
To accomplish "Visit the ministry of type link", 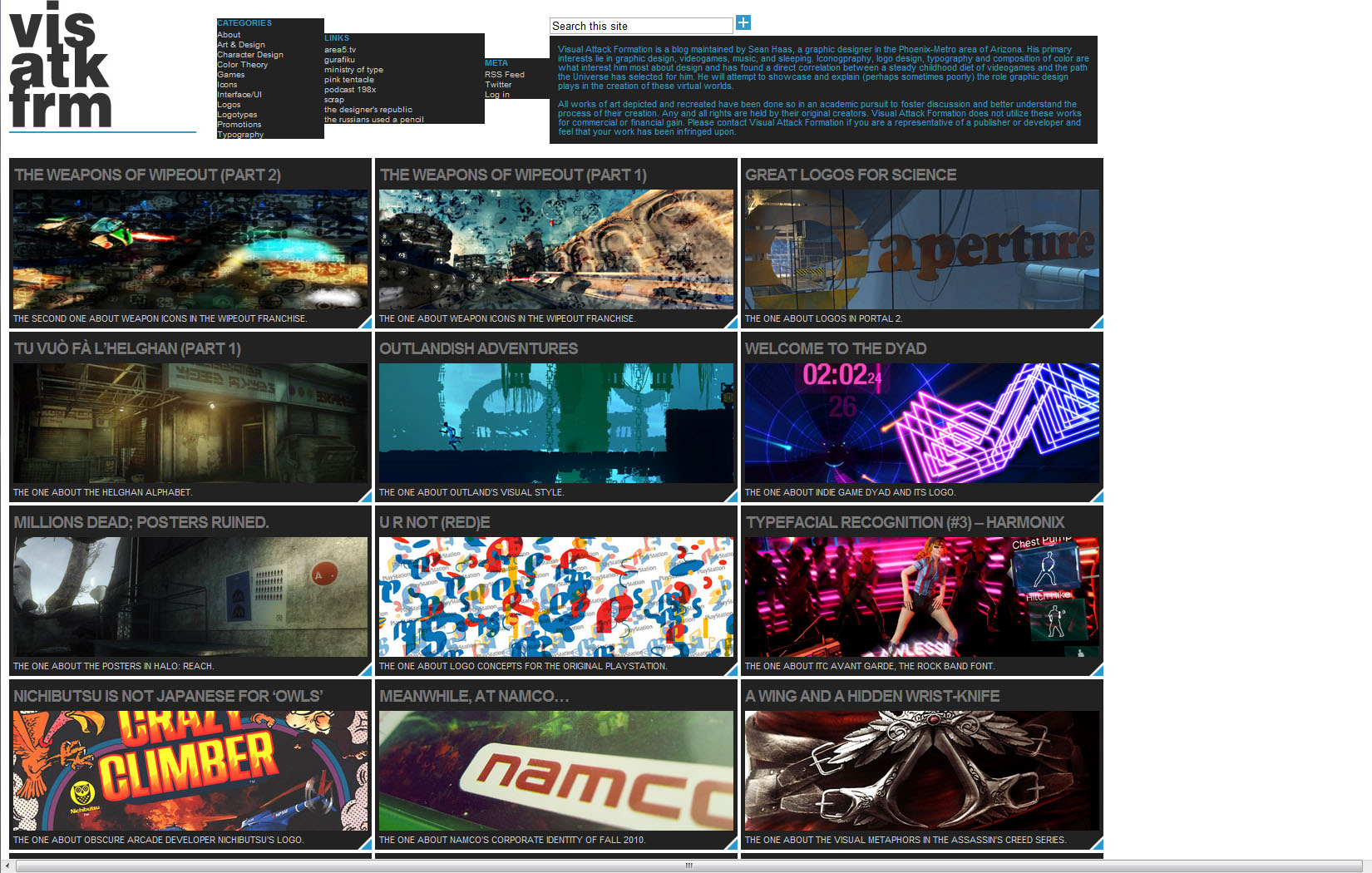I will [353, 70].
